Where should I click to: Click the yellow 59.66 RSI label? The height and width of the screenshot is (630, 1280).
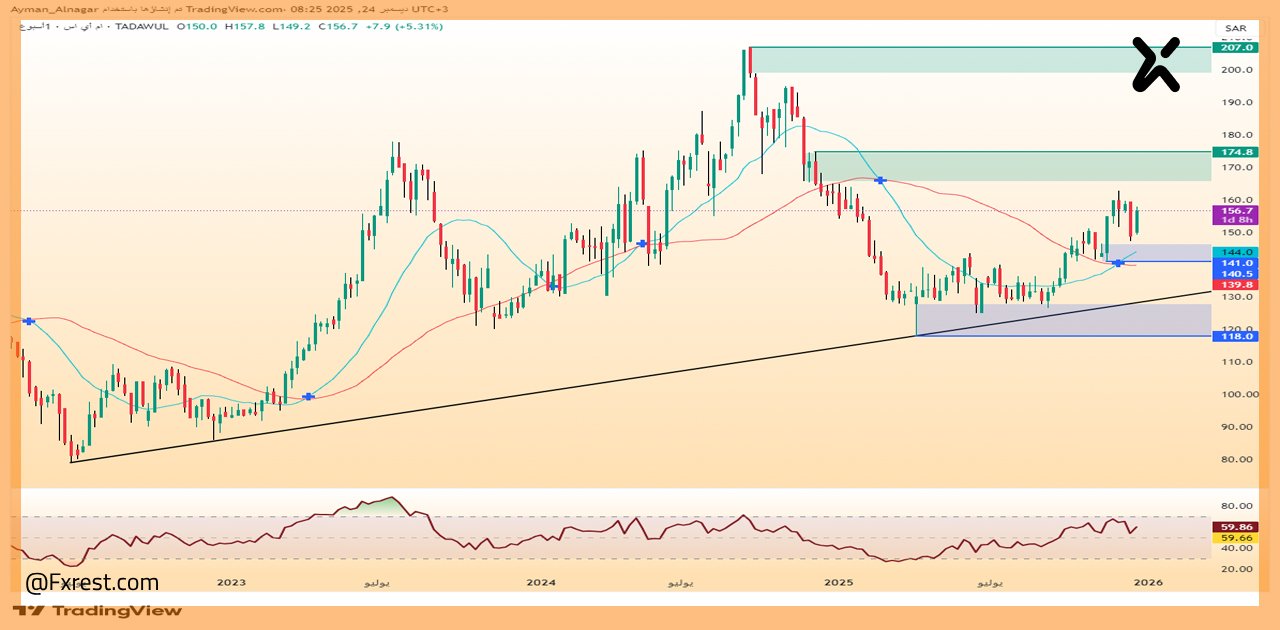coord(1232,538)
